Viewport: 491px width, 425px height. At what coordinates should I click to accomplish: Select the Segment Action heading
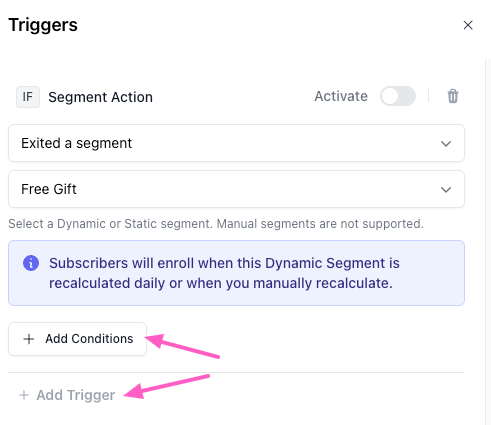(100, 97)
